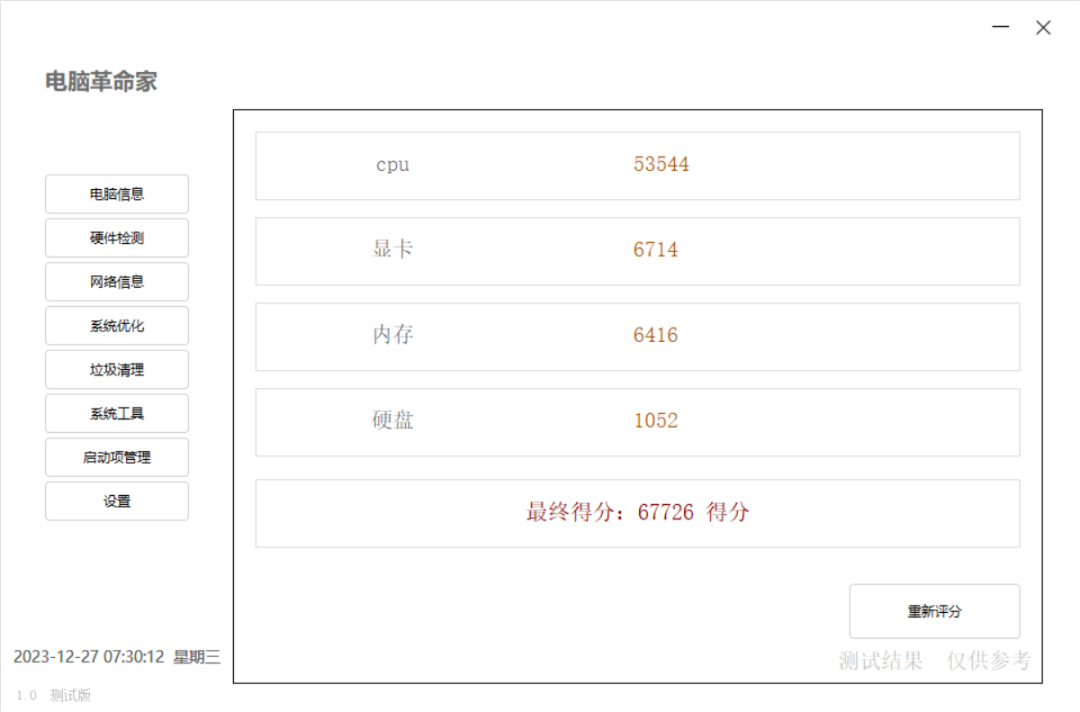Open 系统优化 from the sidebar
Screen dimensions: 1080x712
tap(117, 326)
